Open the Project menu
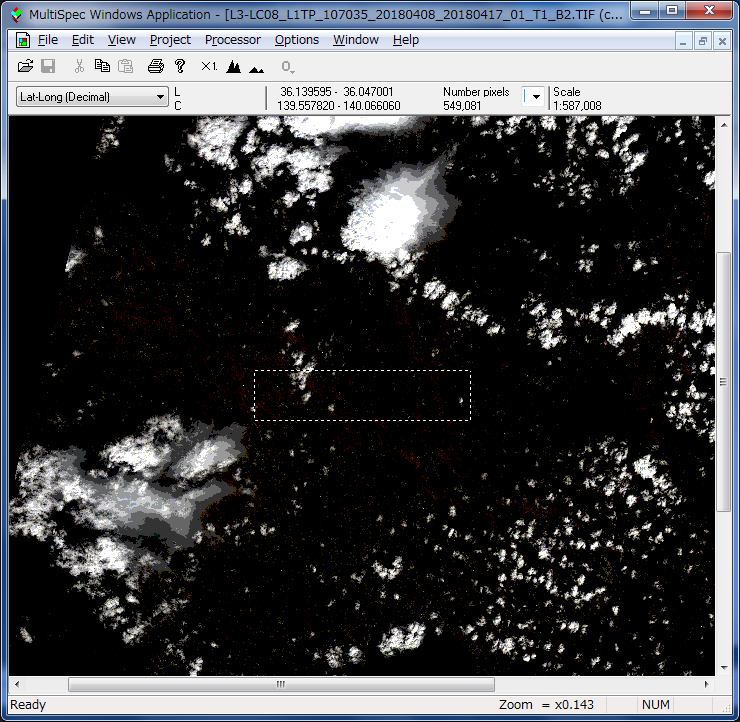 pyautogui.click(x=170, y=40)
